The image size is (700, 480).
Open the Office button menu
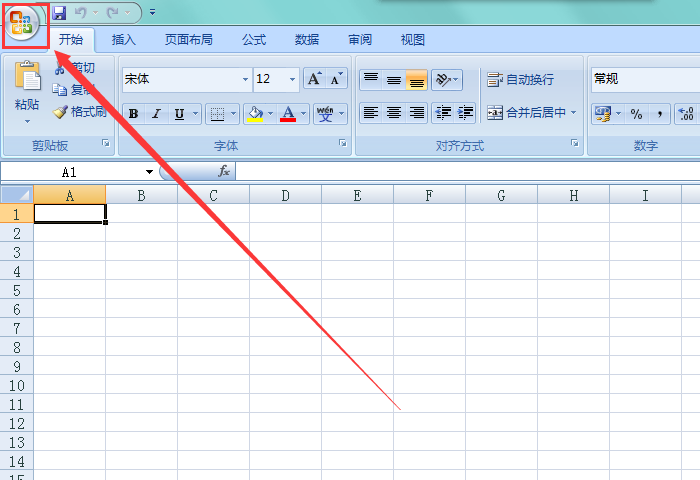22,22
